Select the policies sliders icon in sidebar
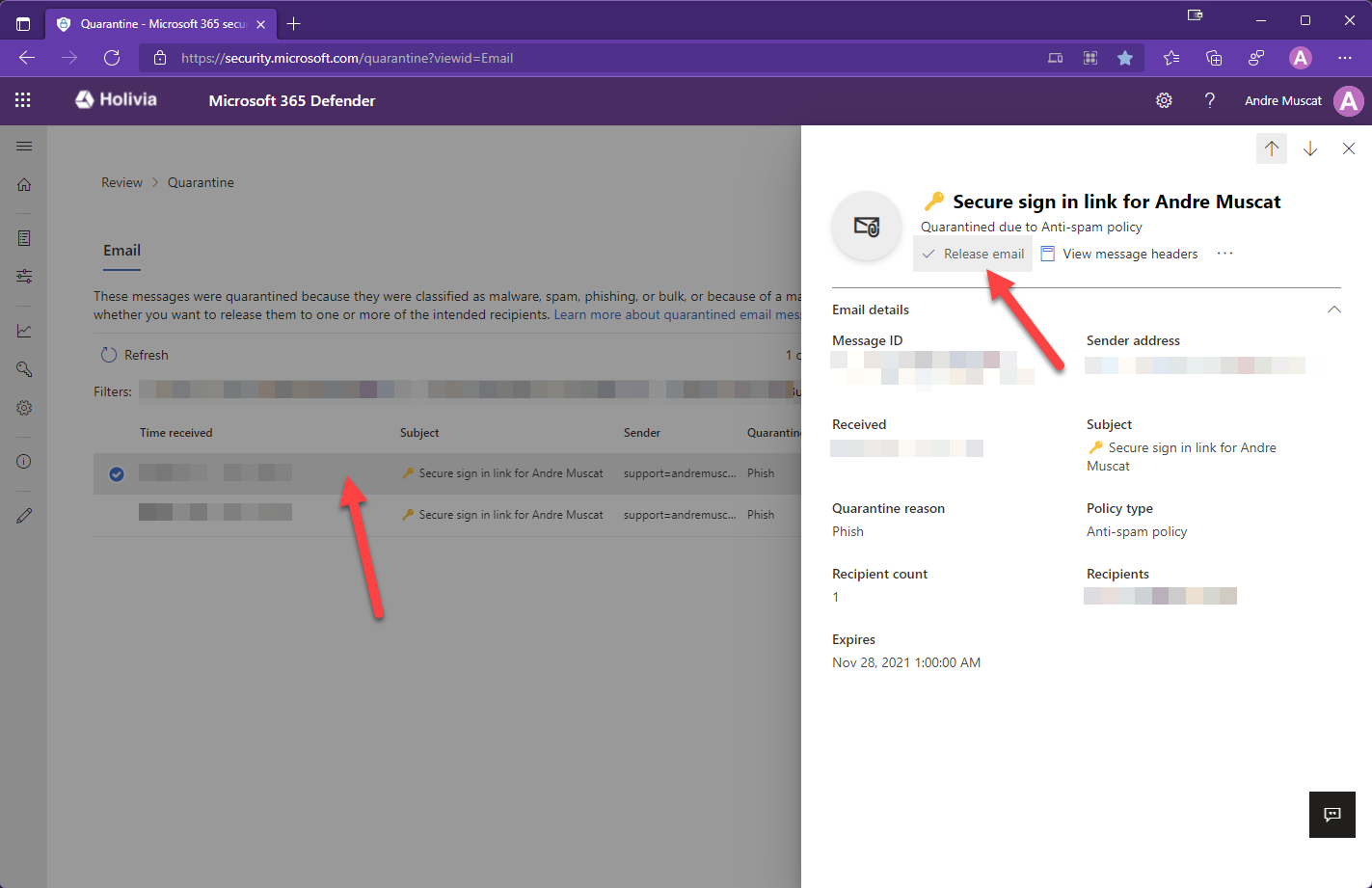 pyautogui.click(x=23, y=276)
